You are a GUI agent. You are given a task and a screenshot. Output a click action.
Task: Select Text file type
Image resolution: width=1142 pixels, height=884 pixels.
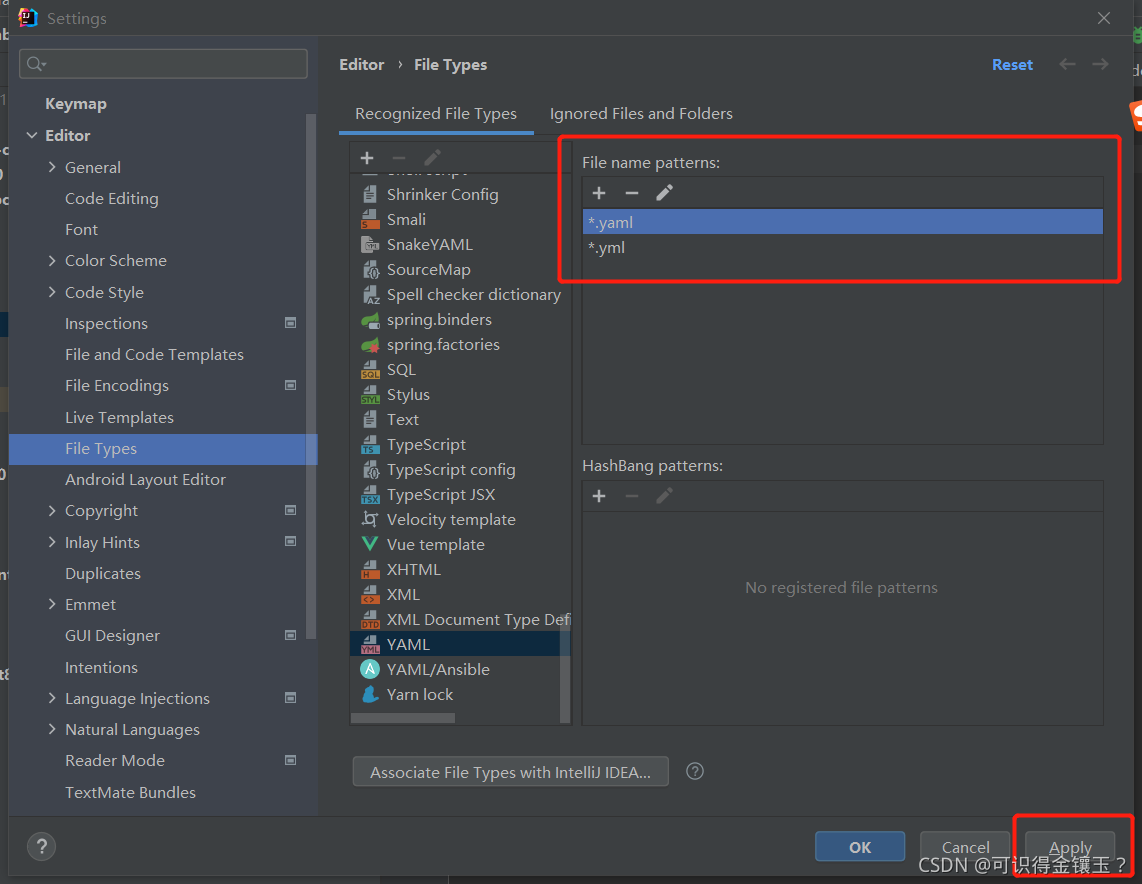click(460, 419)
